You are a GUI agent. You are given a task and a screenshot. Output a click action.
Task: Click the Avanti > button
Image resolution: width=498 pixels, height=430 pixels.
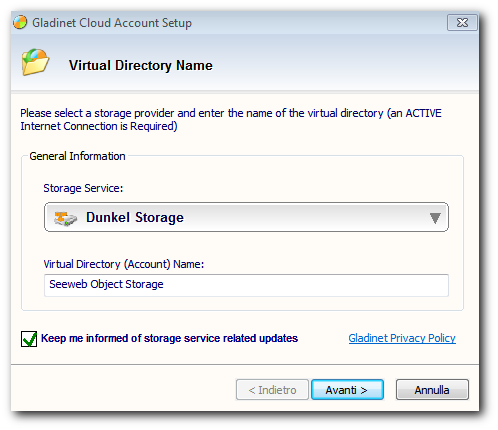pyautogui.click(x=347, y=389)
